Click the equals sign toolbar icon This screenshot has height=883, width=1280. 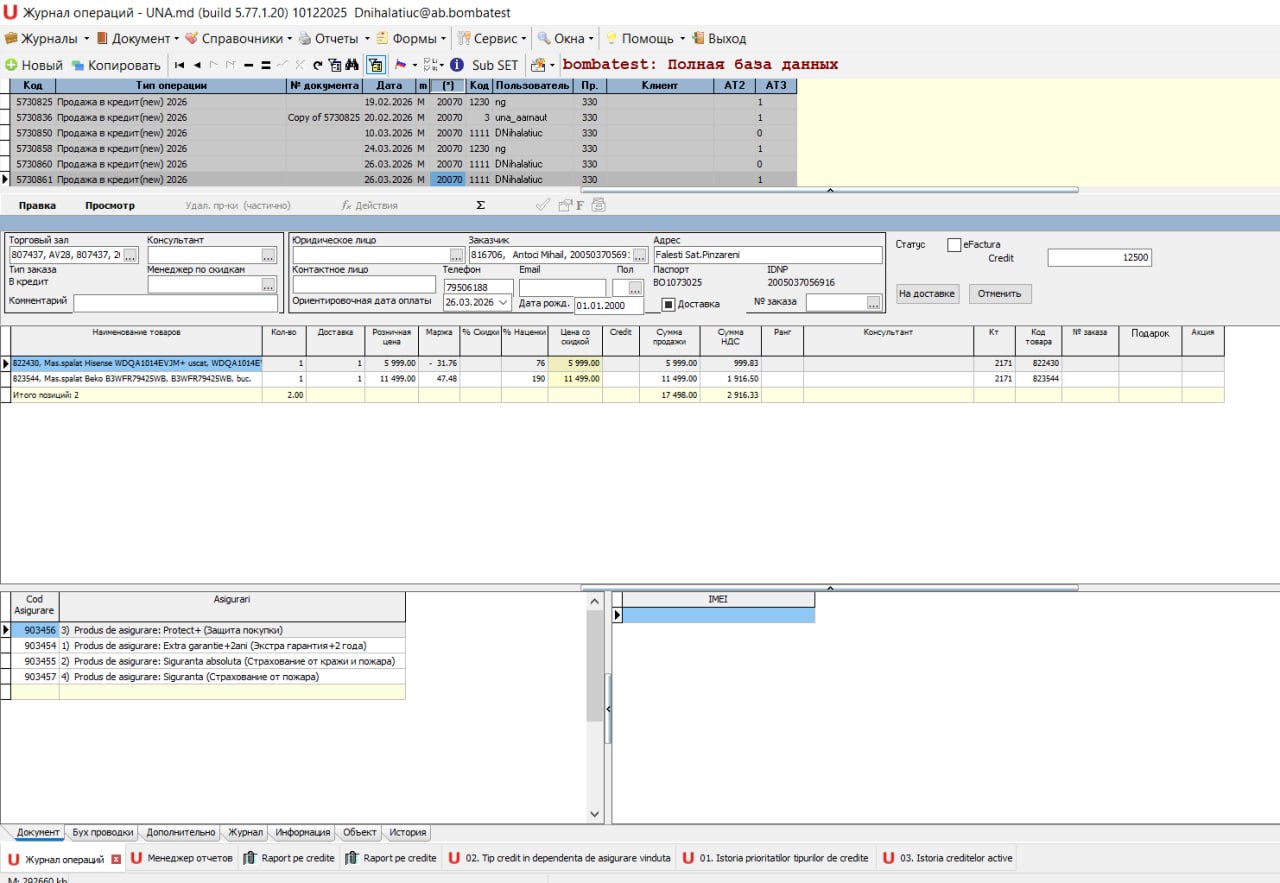266,65
